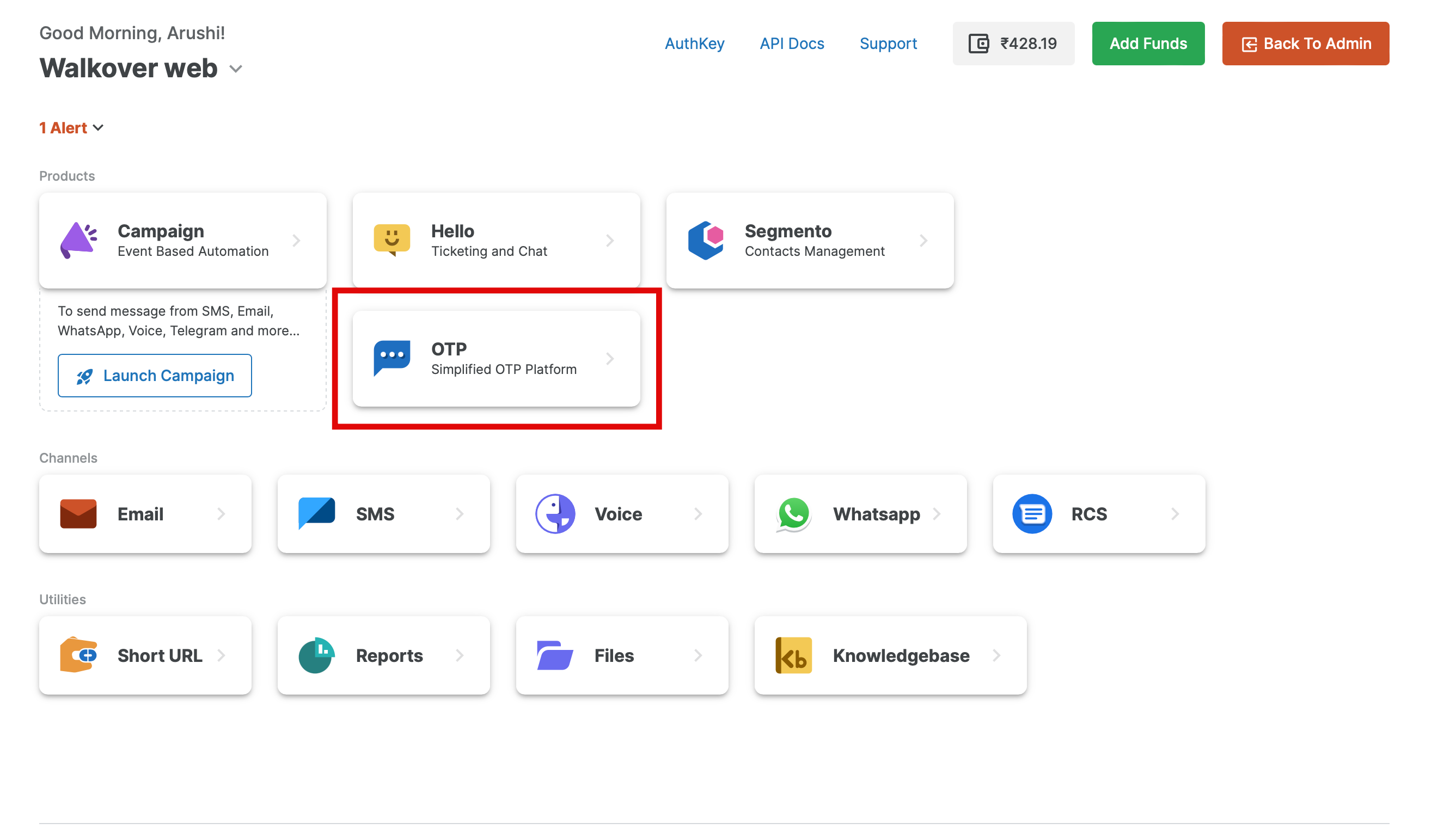Open the Files utility label
Screen dimensions: 1456x835
pyautogui.click(x=614, y=655)
